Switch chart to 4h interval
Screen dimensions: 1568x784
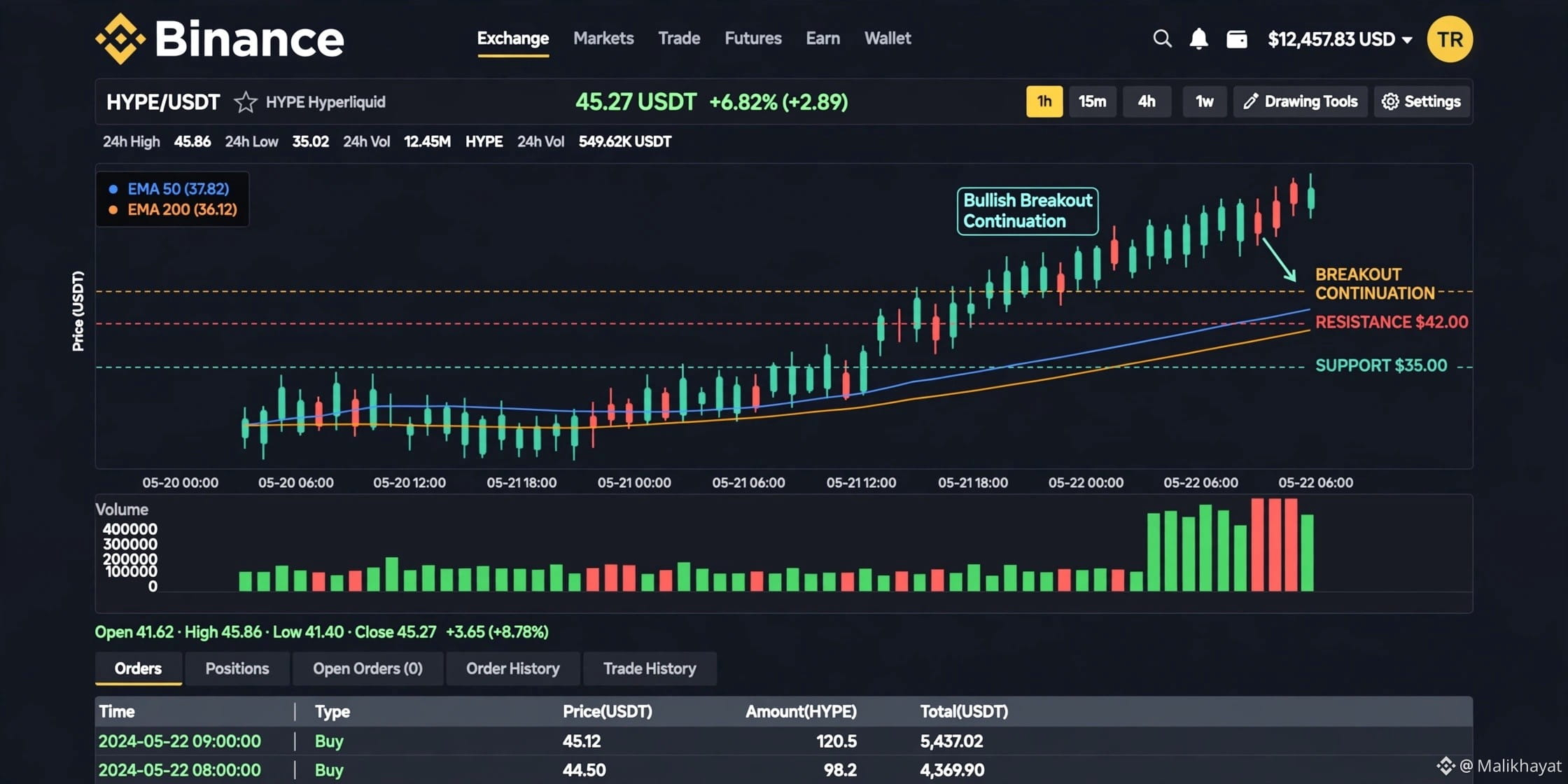coord(1147,101)
